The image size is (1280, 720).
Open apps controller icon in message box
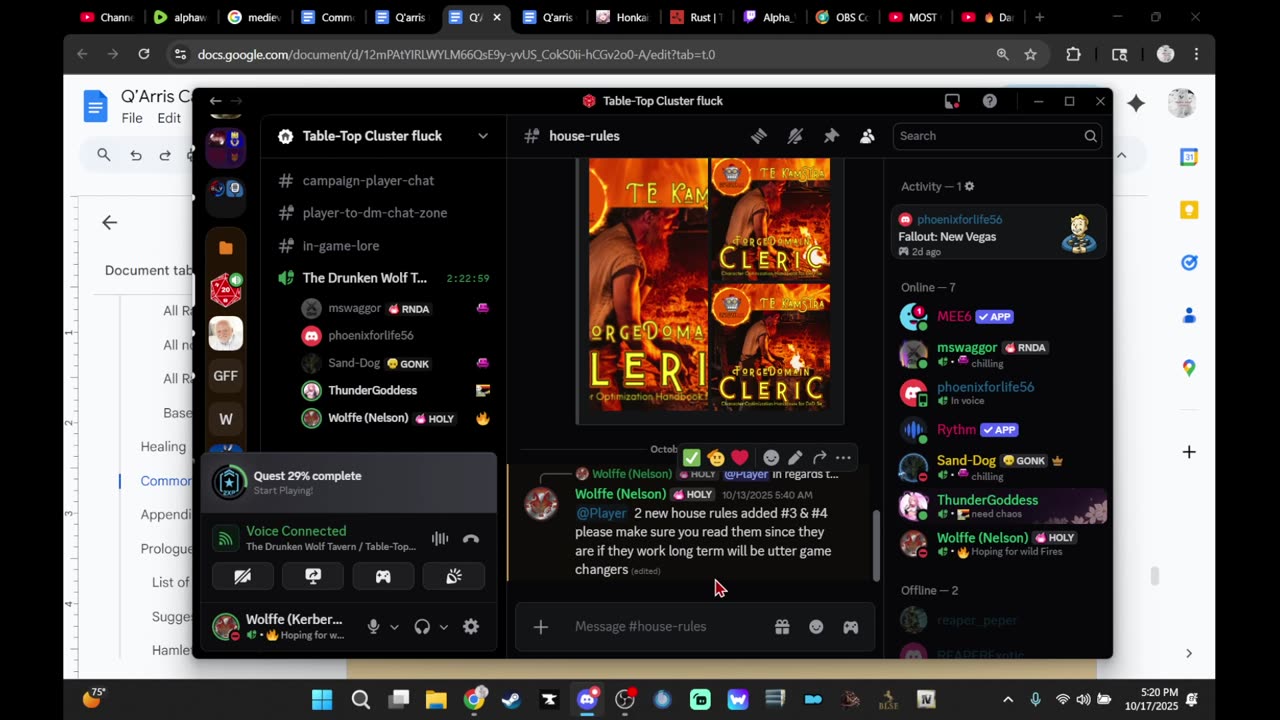pos(850,627)
